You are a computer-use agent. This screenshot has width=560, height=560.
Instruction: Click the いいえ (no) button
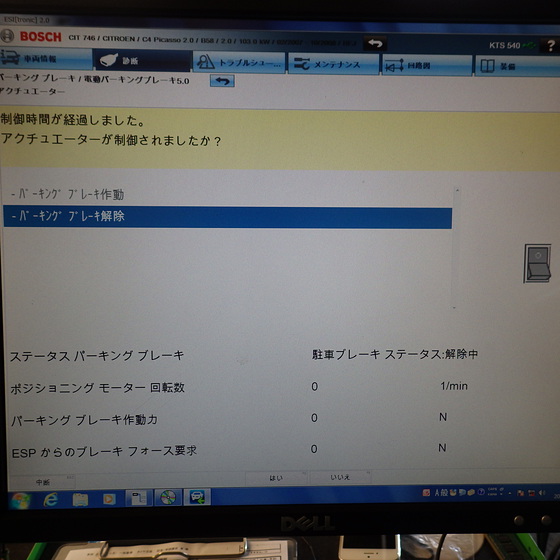tap(340, 477)
